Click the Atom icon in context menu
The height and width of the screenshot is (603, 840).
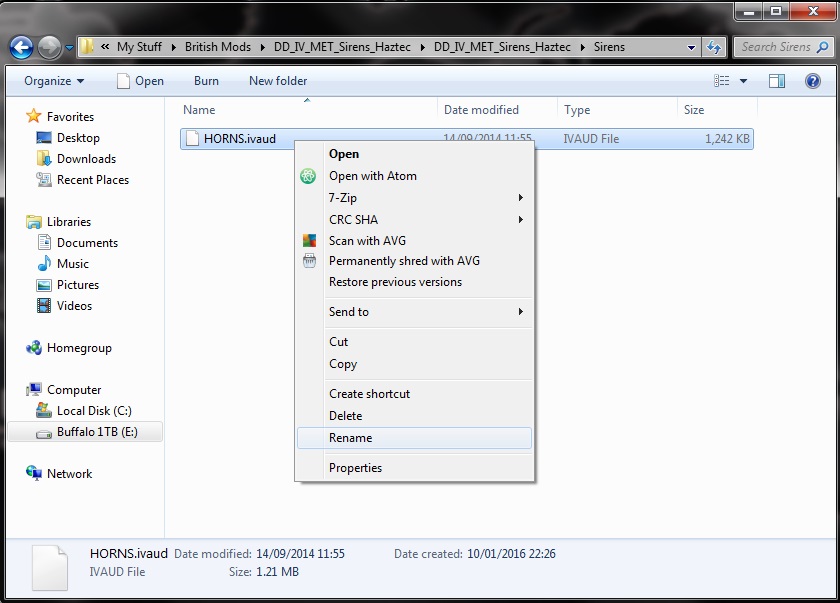point(308,176)
